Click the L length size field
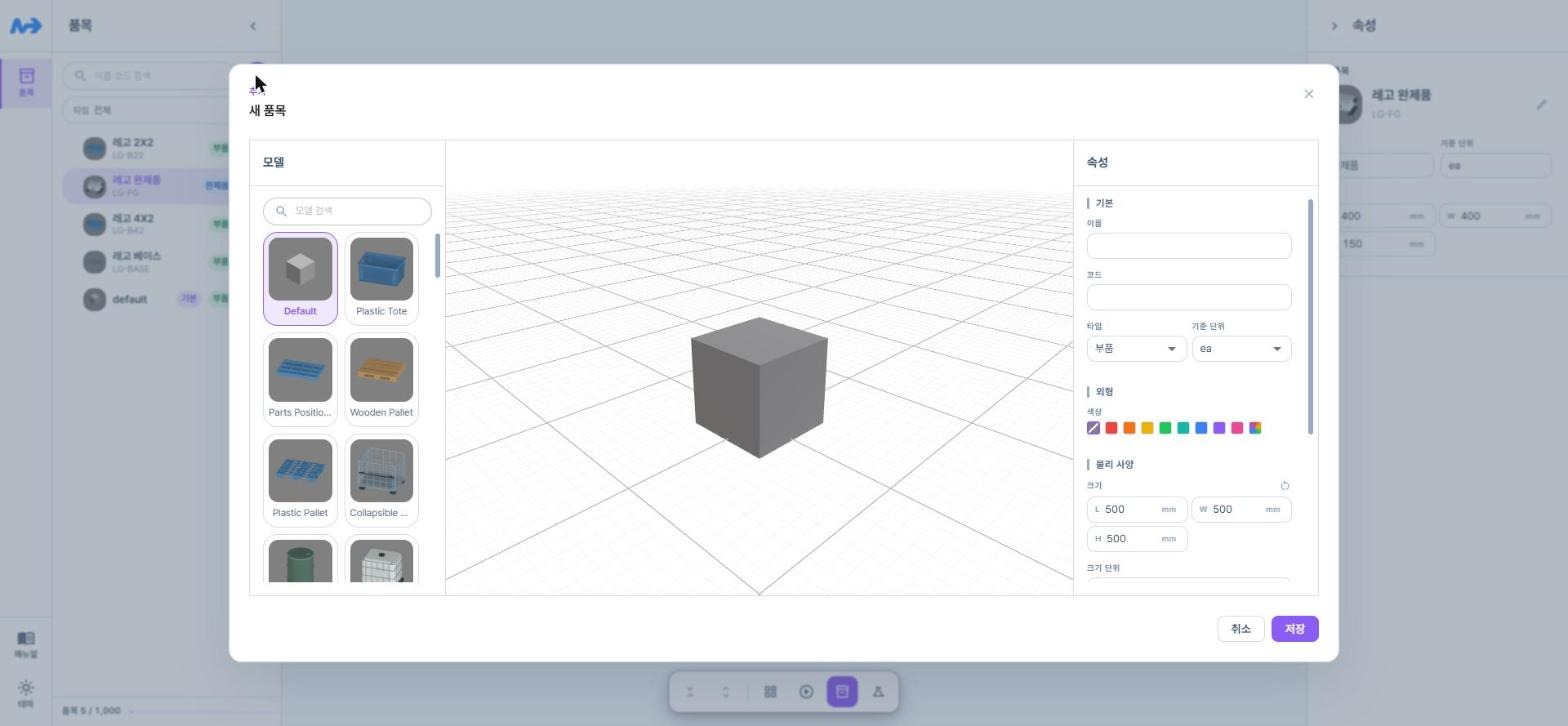The height and width of the screenshot is (726, 1568). [1137, 510]
